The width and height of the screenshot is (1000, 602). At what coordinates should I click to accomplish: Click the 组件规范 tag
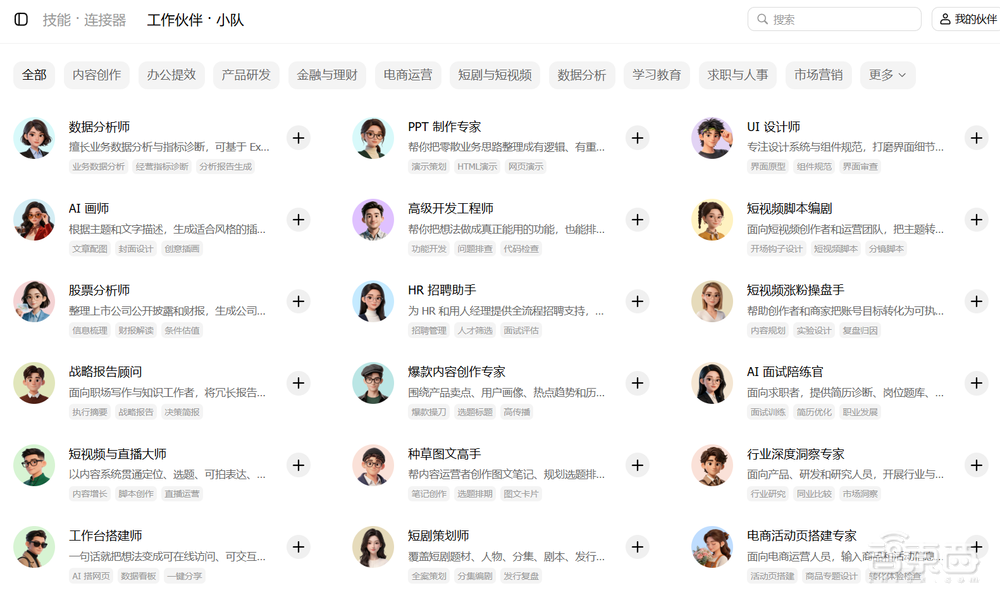(814, 166)
